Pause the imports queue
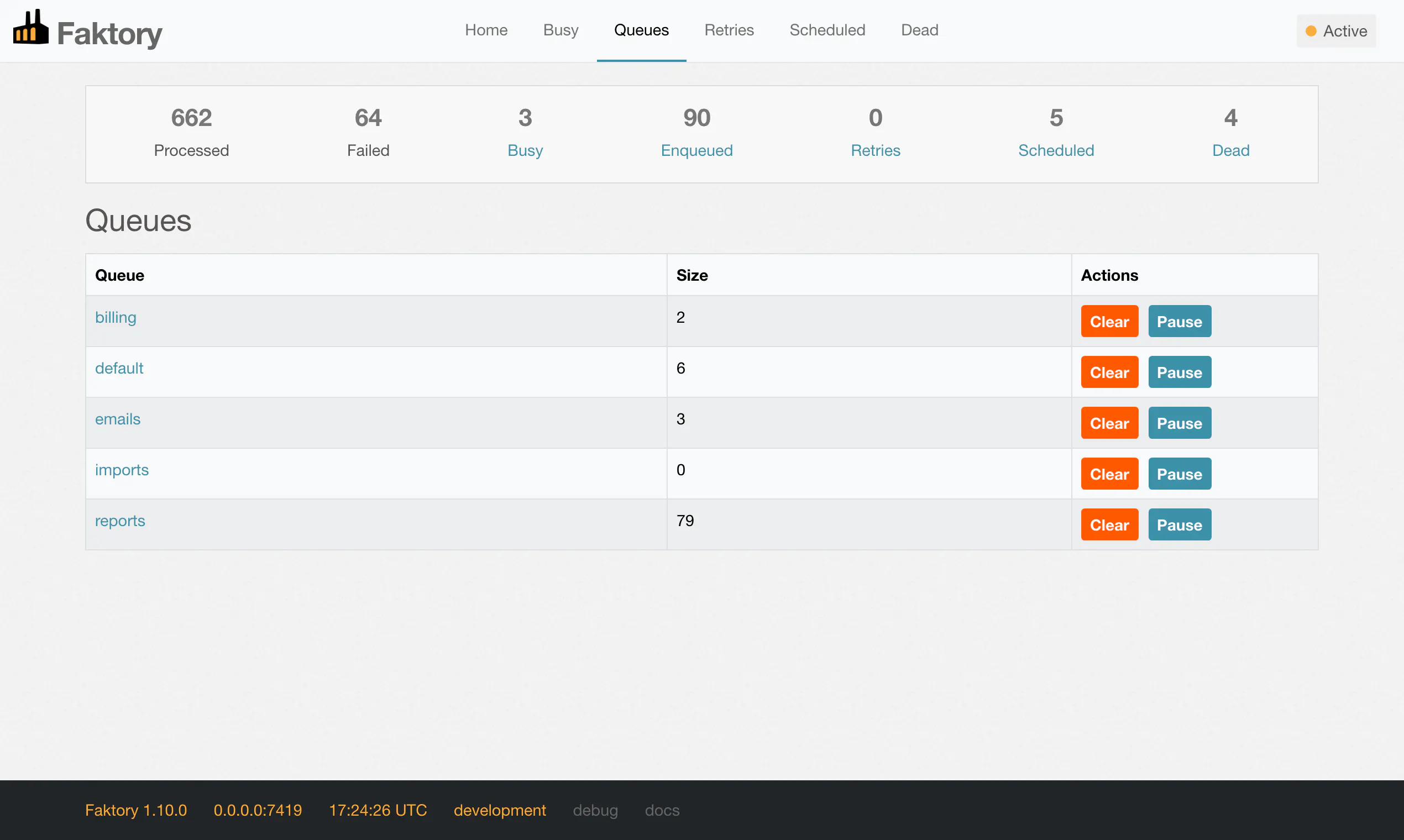The height and width of the screenshot is (840, 1404). [x=1179, y=474]
